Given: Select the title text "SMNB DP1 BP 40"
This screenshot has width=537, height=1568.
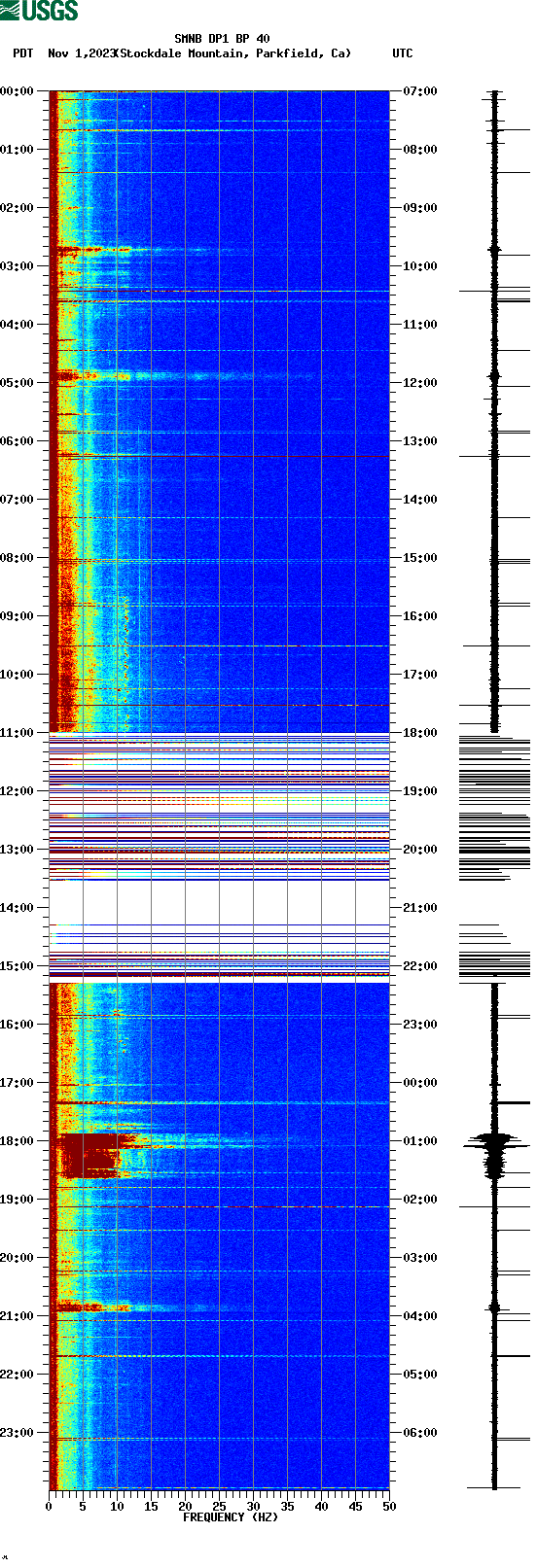Looking at the screenshot, I should [222, 39].
